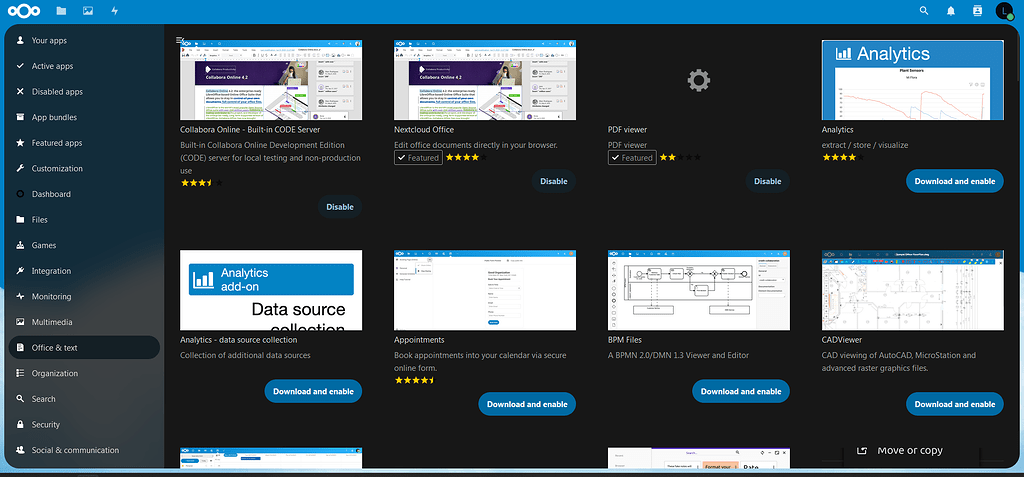The image size is (1024, 477).
Task: Click the "BPM Files" app title
Action: pos(625,340)
